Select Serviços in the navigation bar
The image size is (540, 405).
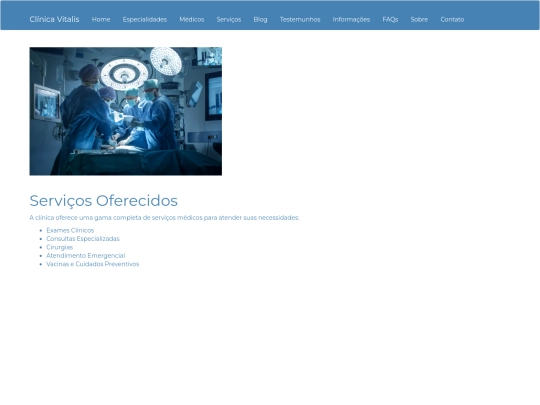pyautogui.click(x=229, y=20)
